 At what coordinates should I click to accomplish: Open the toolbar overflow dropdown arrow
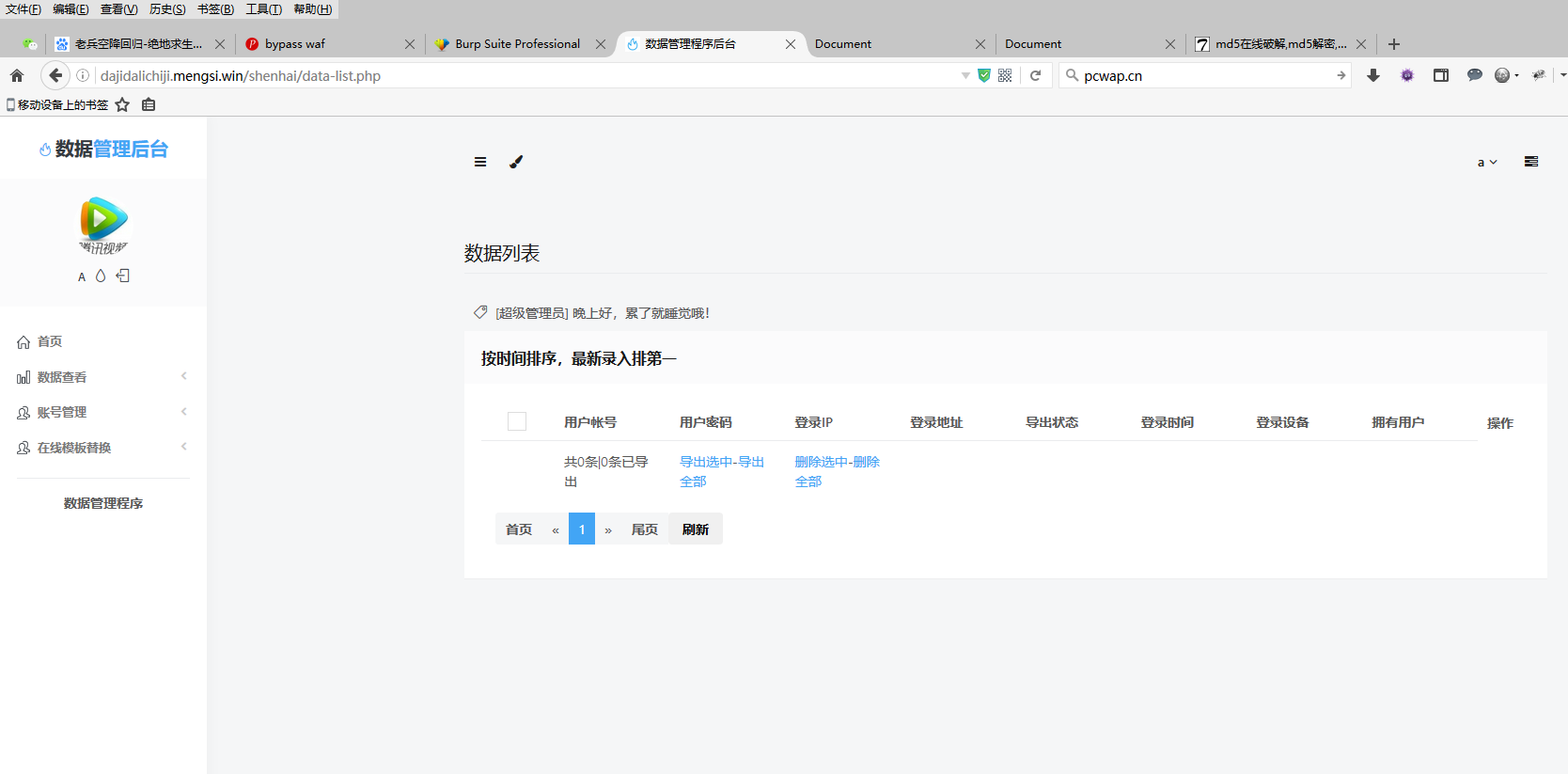[x=1562, y=75]
